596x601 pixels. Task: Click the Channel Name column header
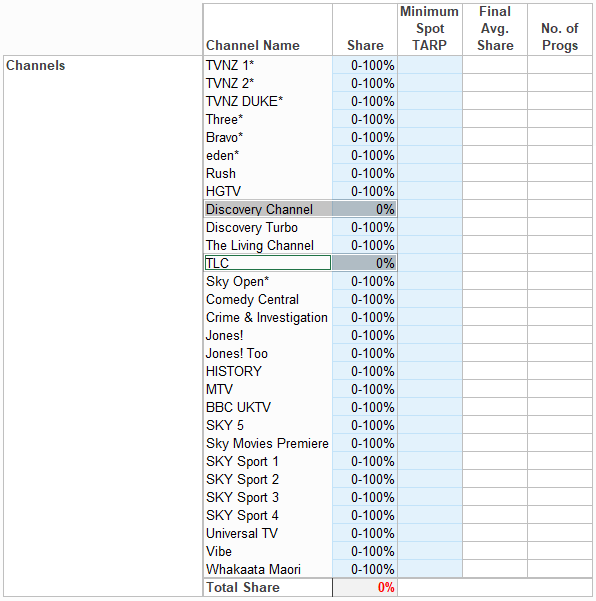coord(268,30)
